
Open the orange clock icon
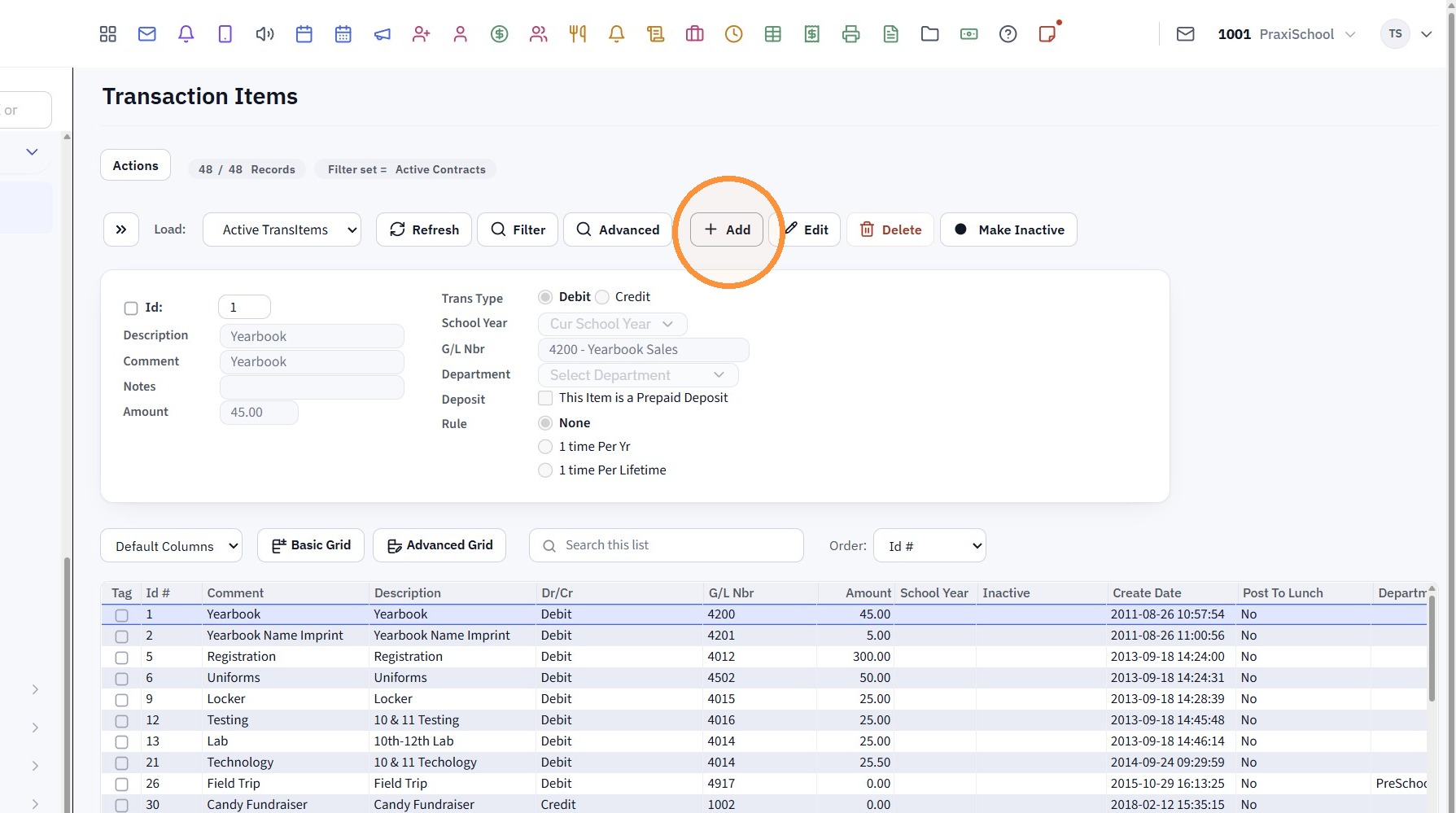(734, 34)
